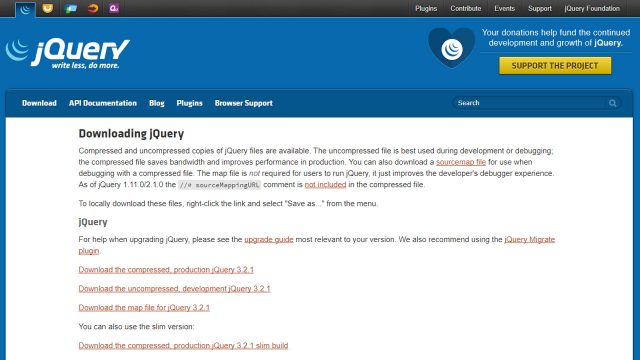The image size is (640, 360).
Task: Open the Events top menu
Action: tap(504, 8)
